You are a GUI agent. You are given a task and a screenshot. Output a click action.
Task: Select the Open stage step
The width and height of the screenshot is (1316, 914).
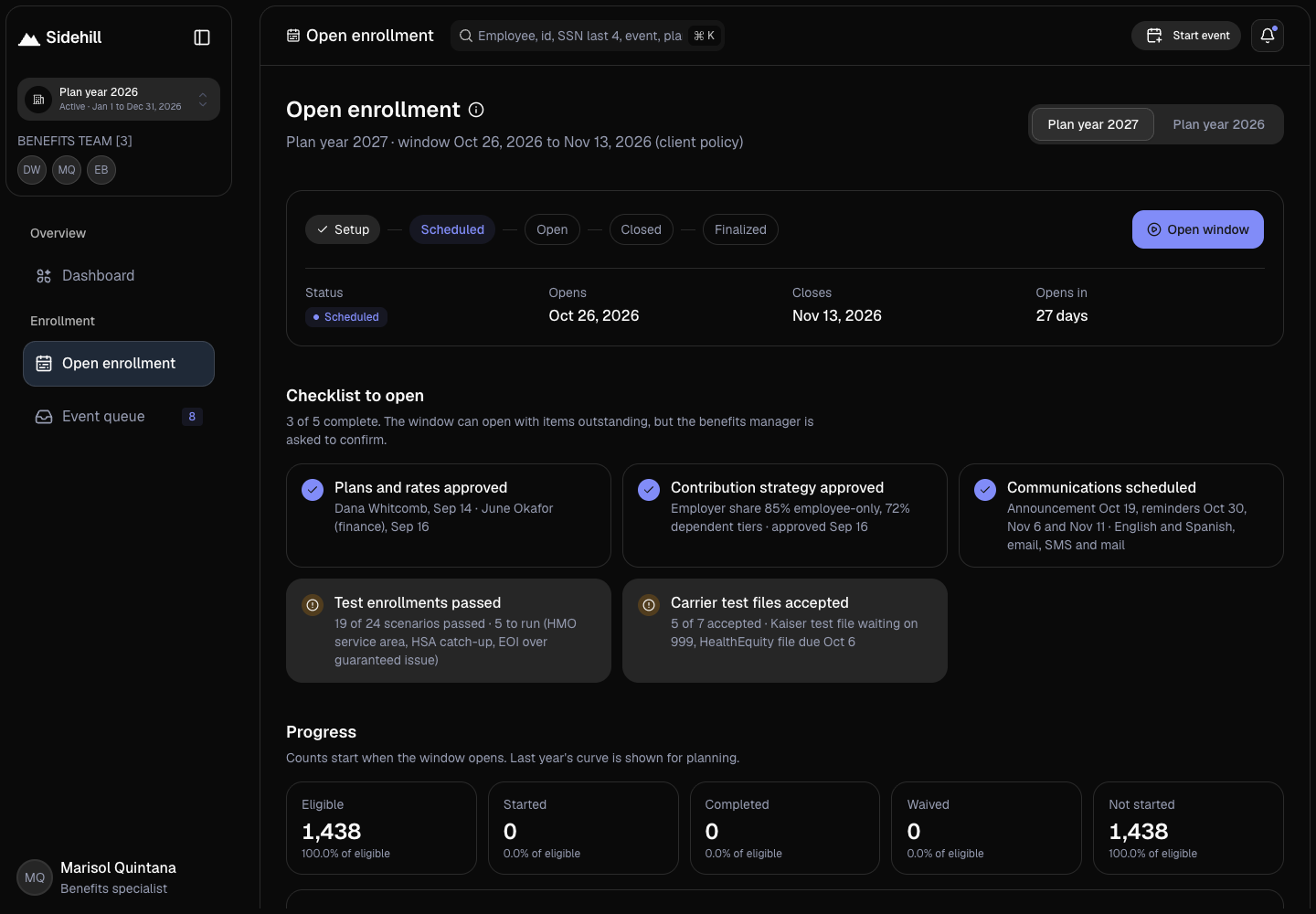tap(552, 229)
